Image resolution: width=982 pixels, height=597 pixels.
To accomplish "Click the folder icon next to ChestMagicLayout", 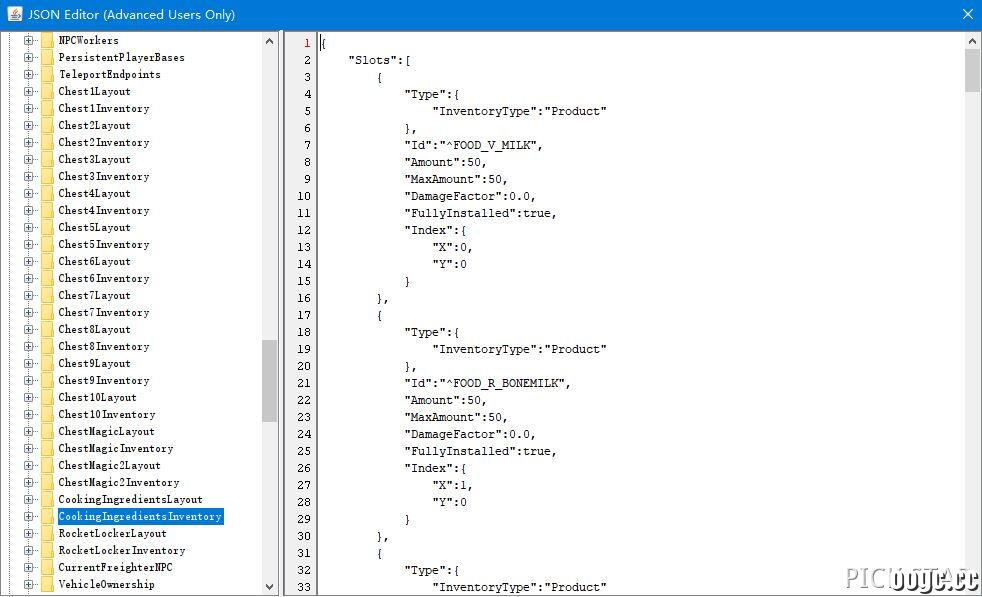I will 47,432.
